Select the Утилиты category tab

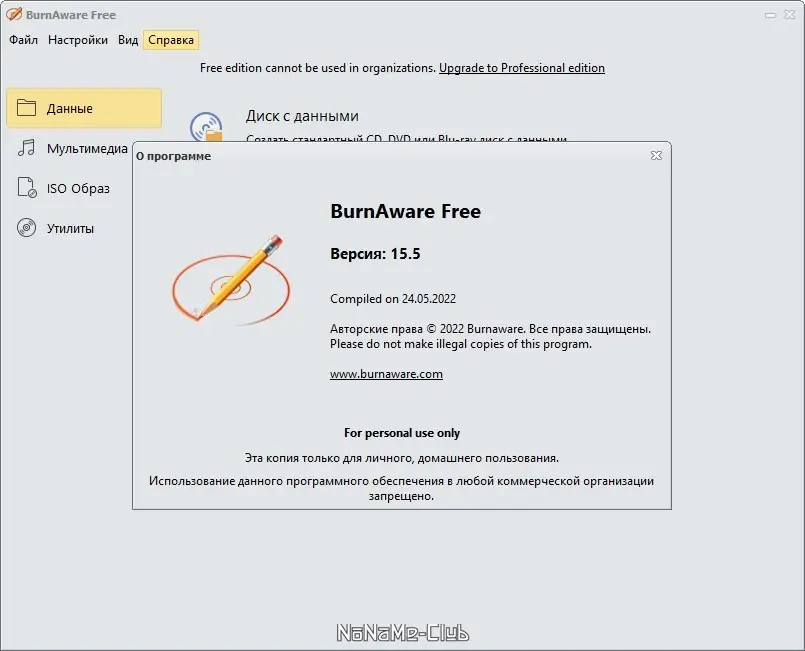pos(69,228)
